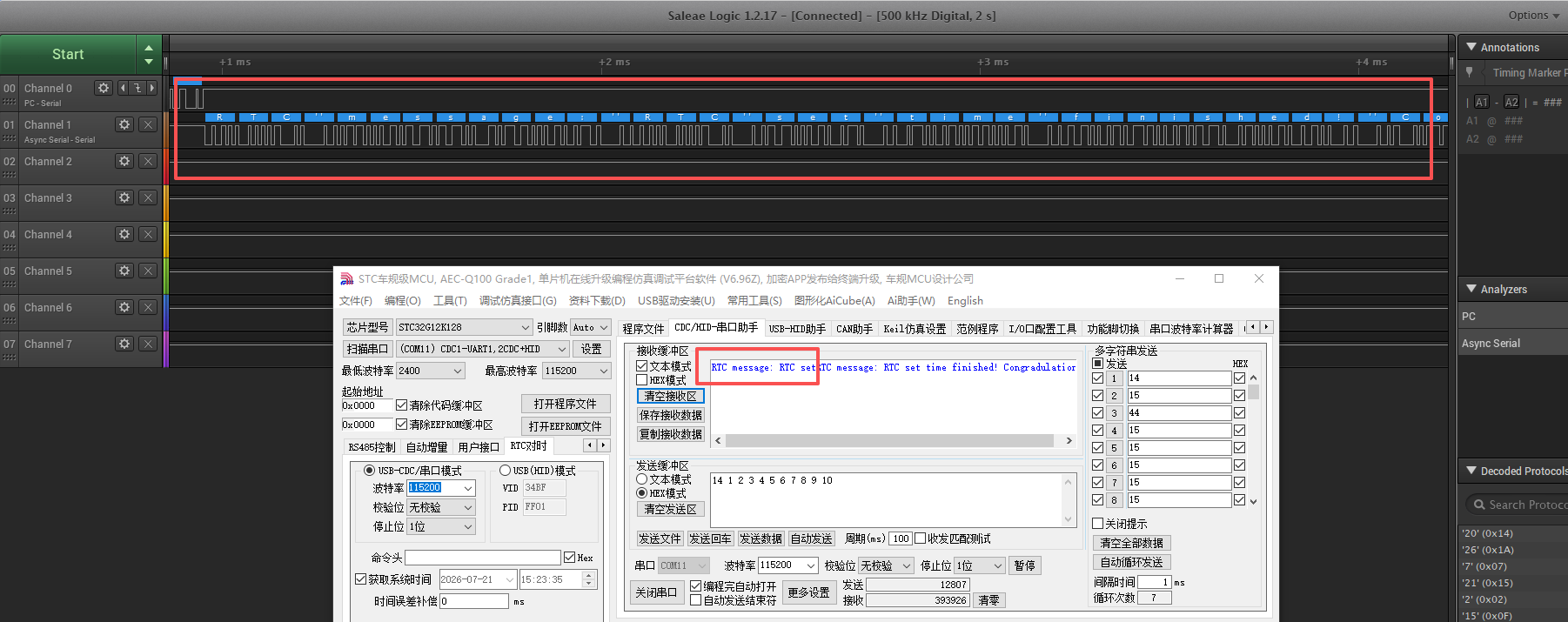Remove Channel 2 with its X icon

148,161
